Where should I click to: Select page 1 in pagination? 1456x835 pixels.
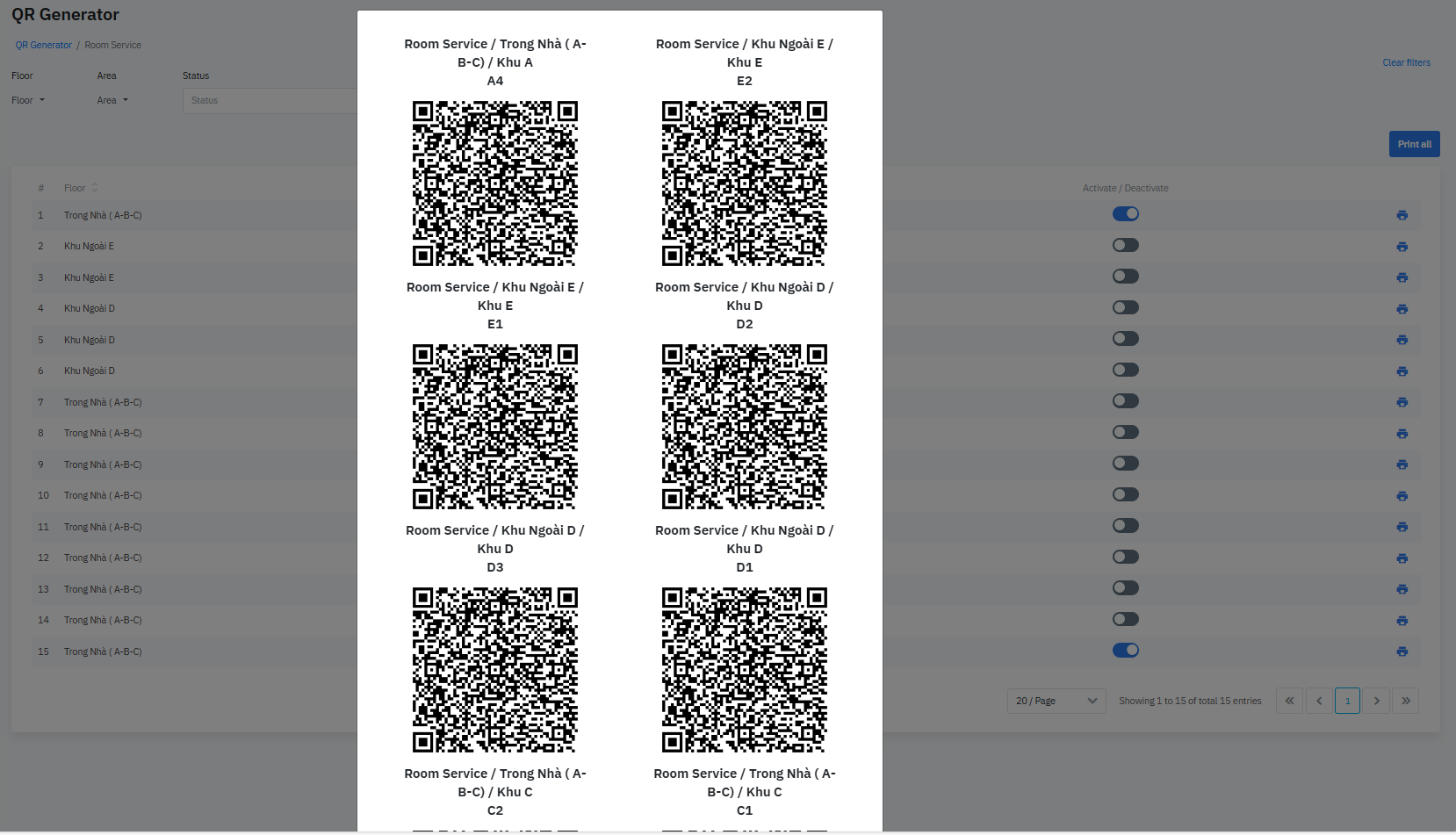(x=1347, y=701)
